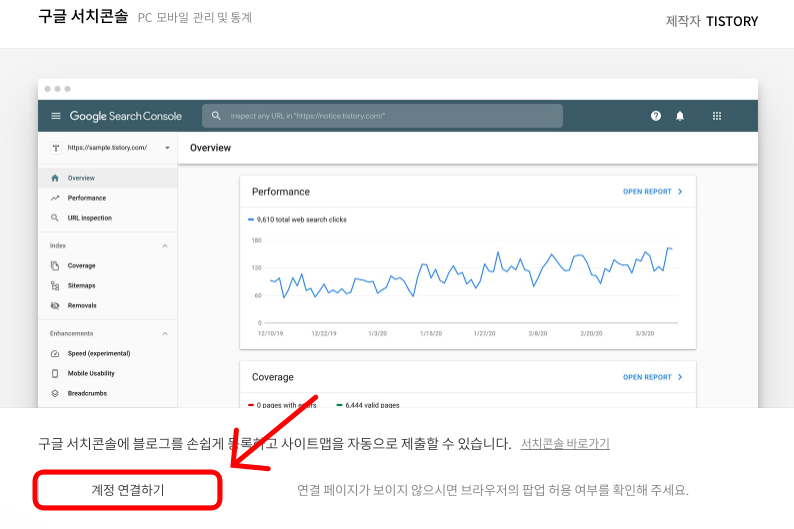
Task: Click the Performance clicks line chart
Action: (x=471, y=272)
